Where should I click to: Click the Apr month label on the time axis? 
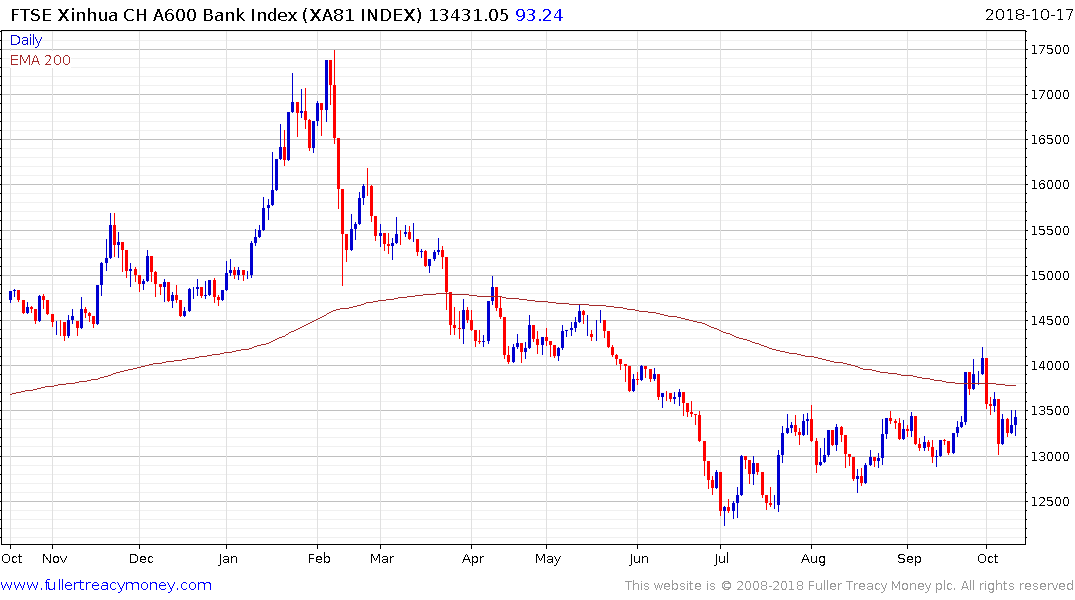pyautogui.click(x=472, y=558)
